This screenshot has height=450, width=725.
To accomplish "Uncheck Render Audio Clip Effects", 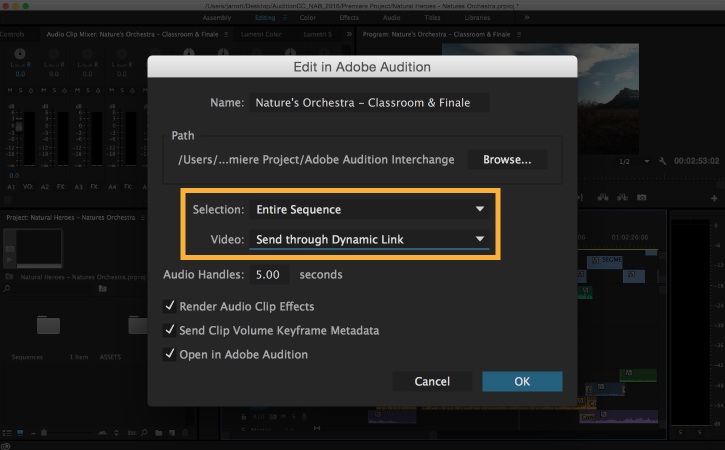I will [x=170, y=306].
